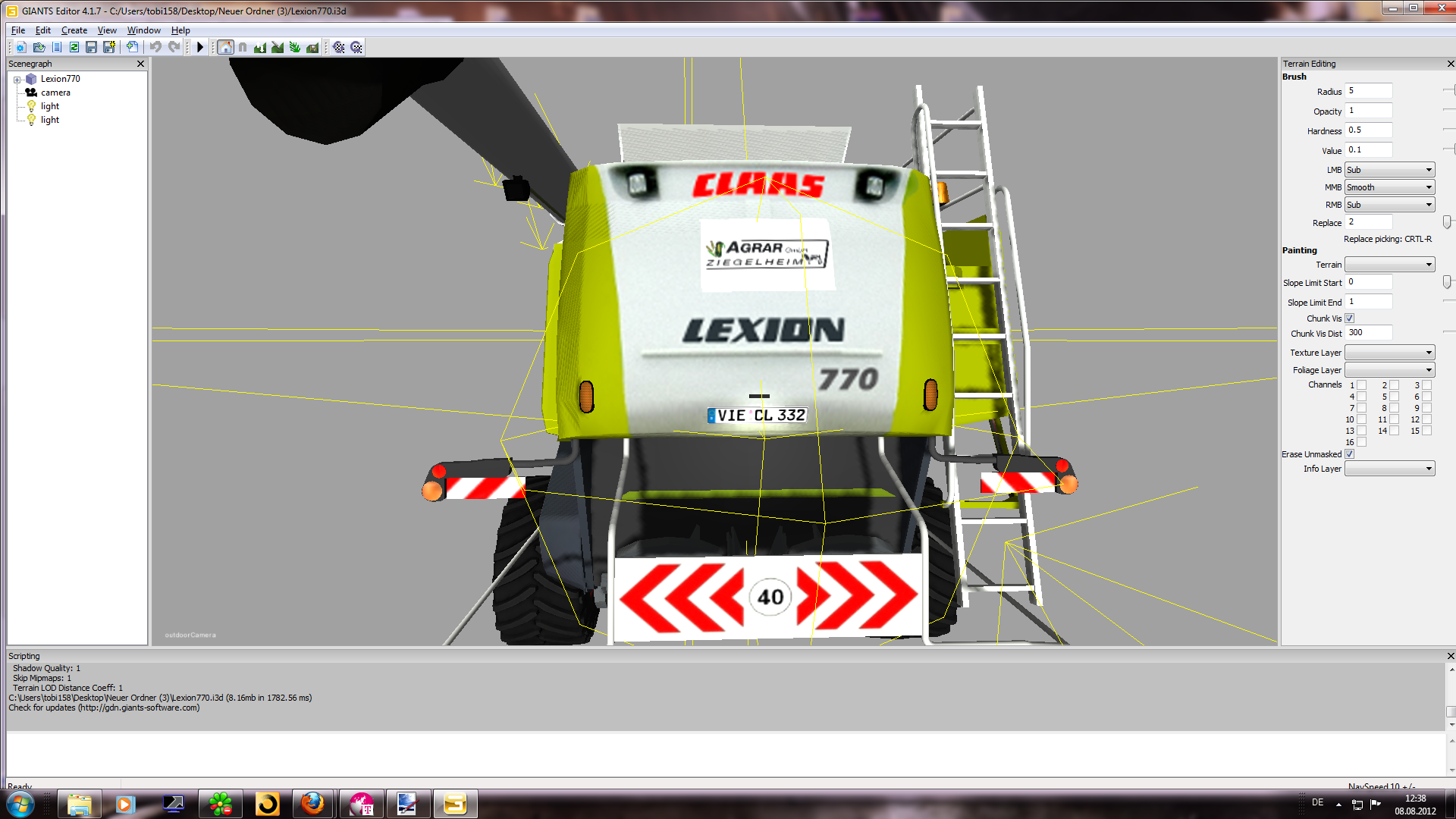1456x819 pixels.
Task: Enable channel 9 checkbox
Action: click(1427, 408)
